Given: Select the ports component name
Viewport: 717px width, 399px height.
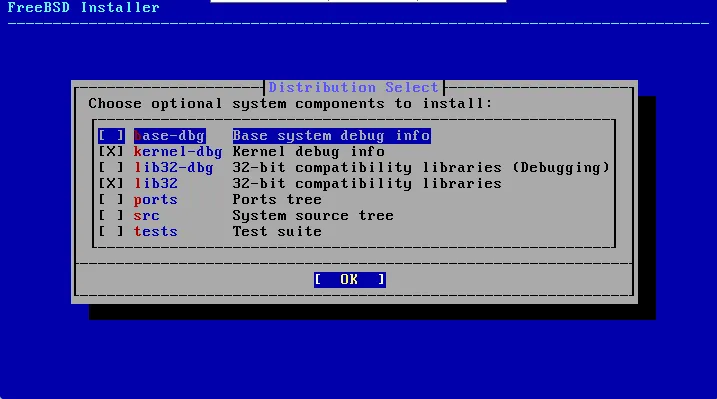Looking at the screenshot, I should [x=155, y=200].
